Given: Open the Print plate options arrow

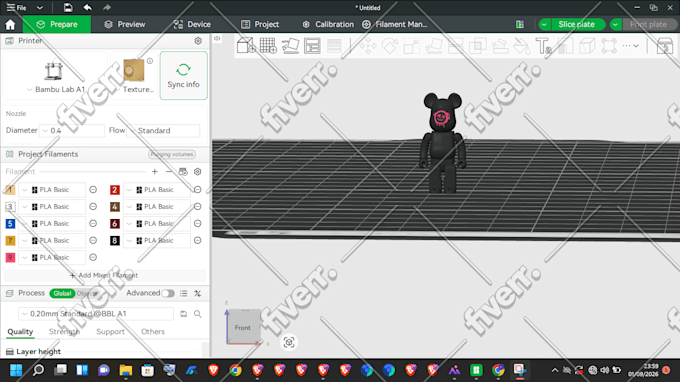Looking at the screenshot, I should (x=615, y=25).
